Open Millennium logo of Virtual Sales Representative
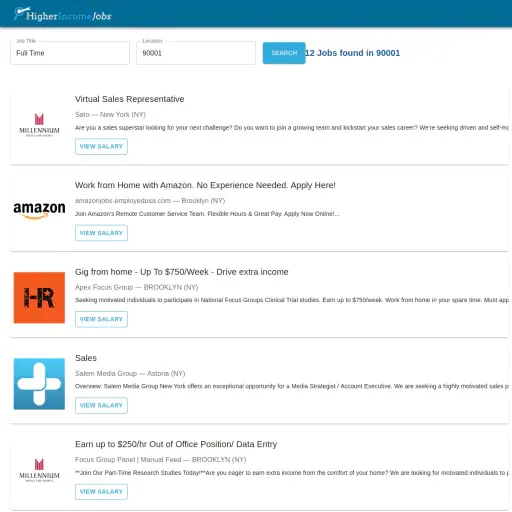The width and height of the screenshot is (512, 512). pos(39,125)
